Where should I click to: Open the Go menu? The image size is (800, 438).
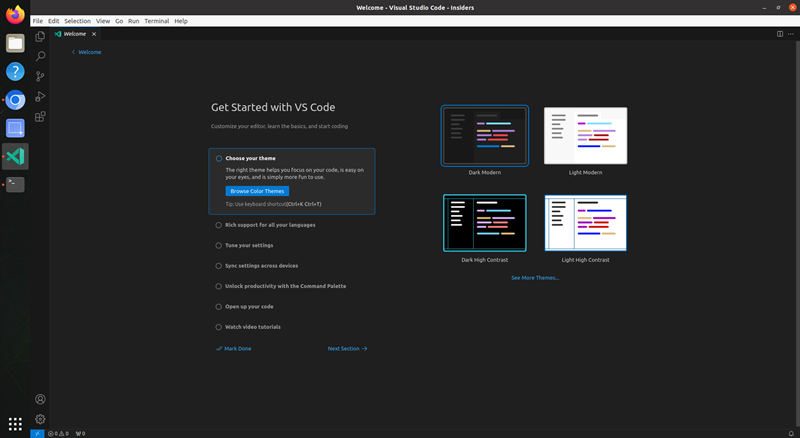pyautogui.click(x=119, y=21)
